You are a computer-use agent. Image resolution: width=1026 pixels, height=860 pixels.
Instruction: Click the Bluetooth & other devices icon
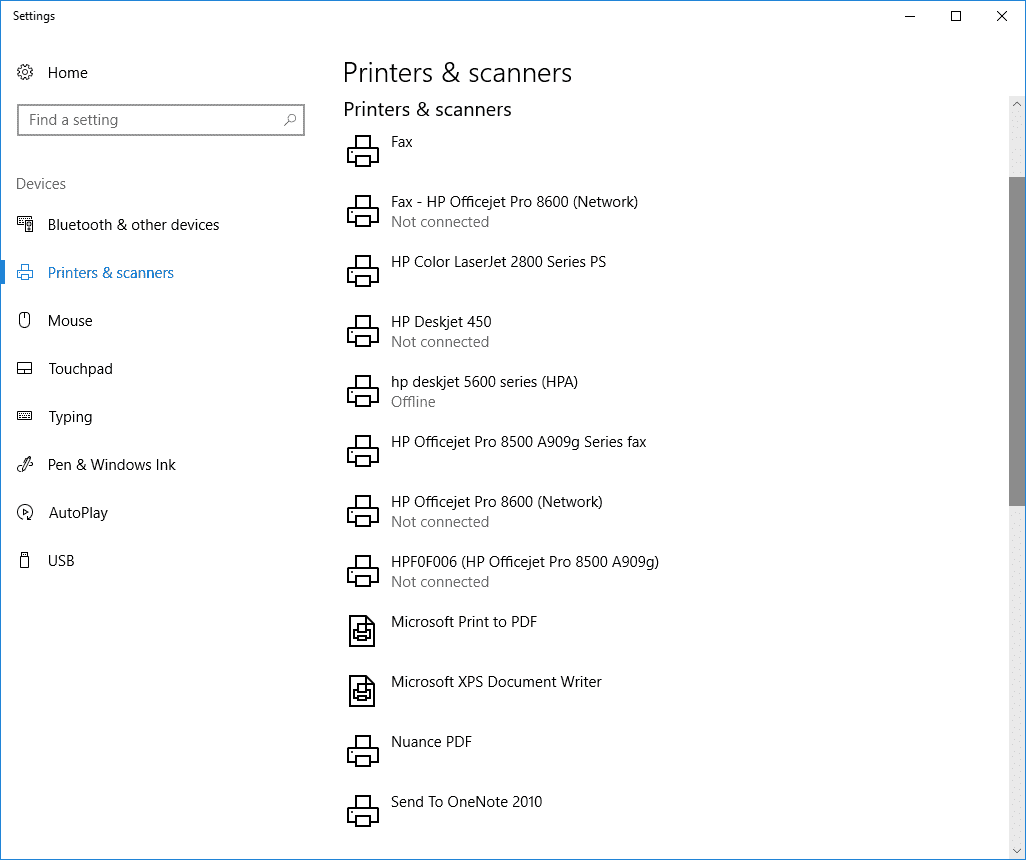click(25, 224)
